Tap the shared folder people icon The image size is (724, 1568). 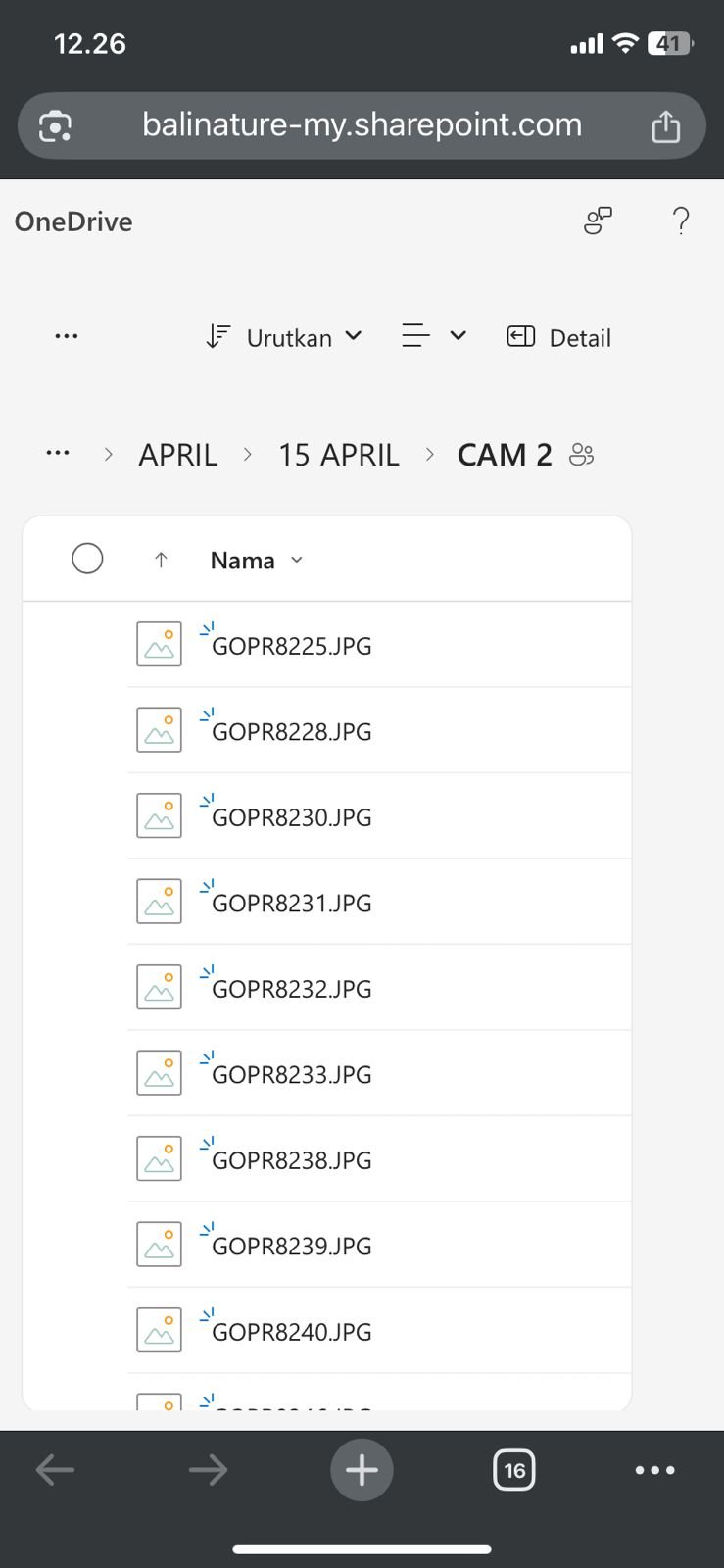coord(581,455)
